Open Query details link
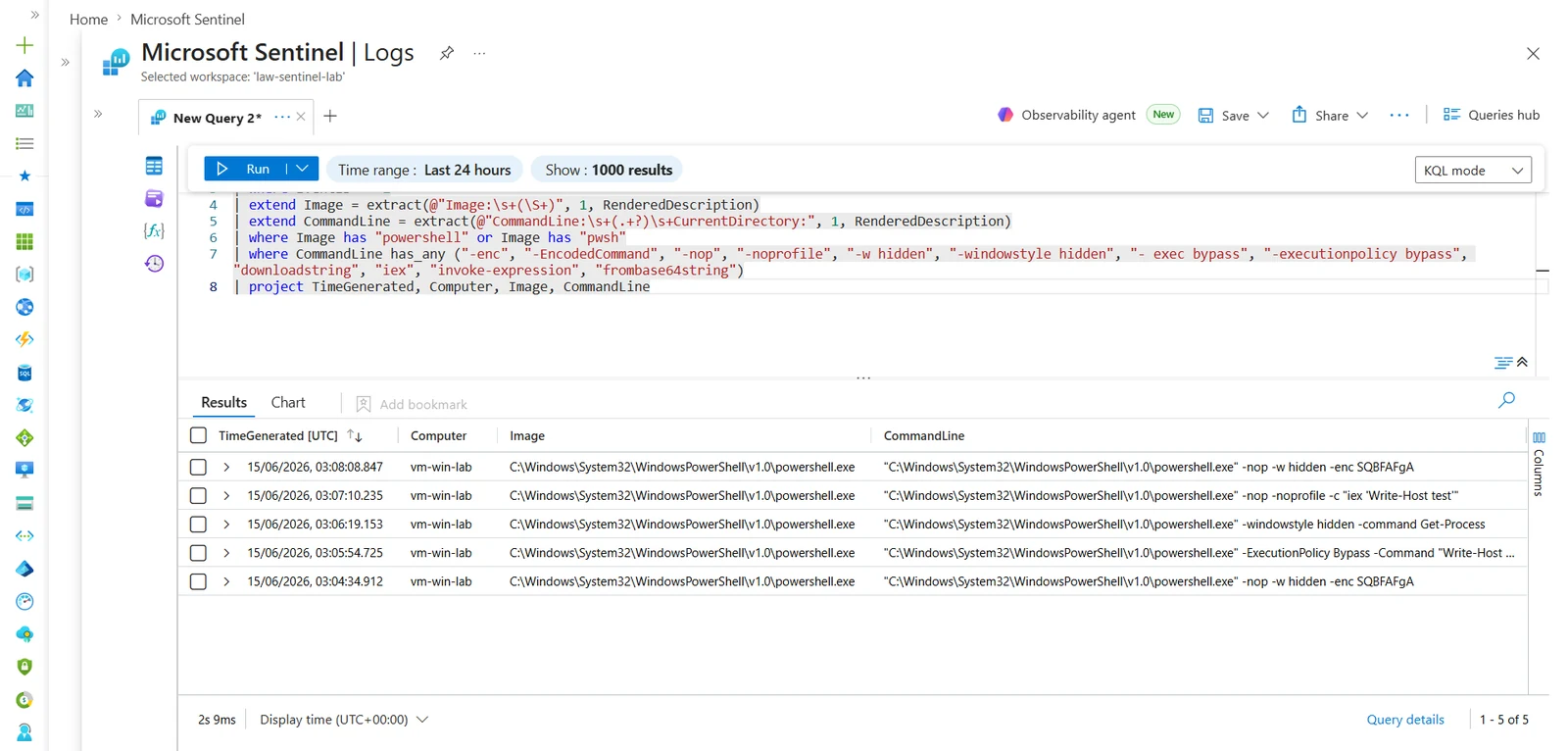Viewport: 1568px width, 751px height. click(x=1405, y=720)
